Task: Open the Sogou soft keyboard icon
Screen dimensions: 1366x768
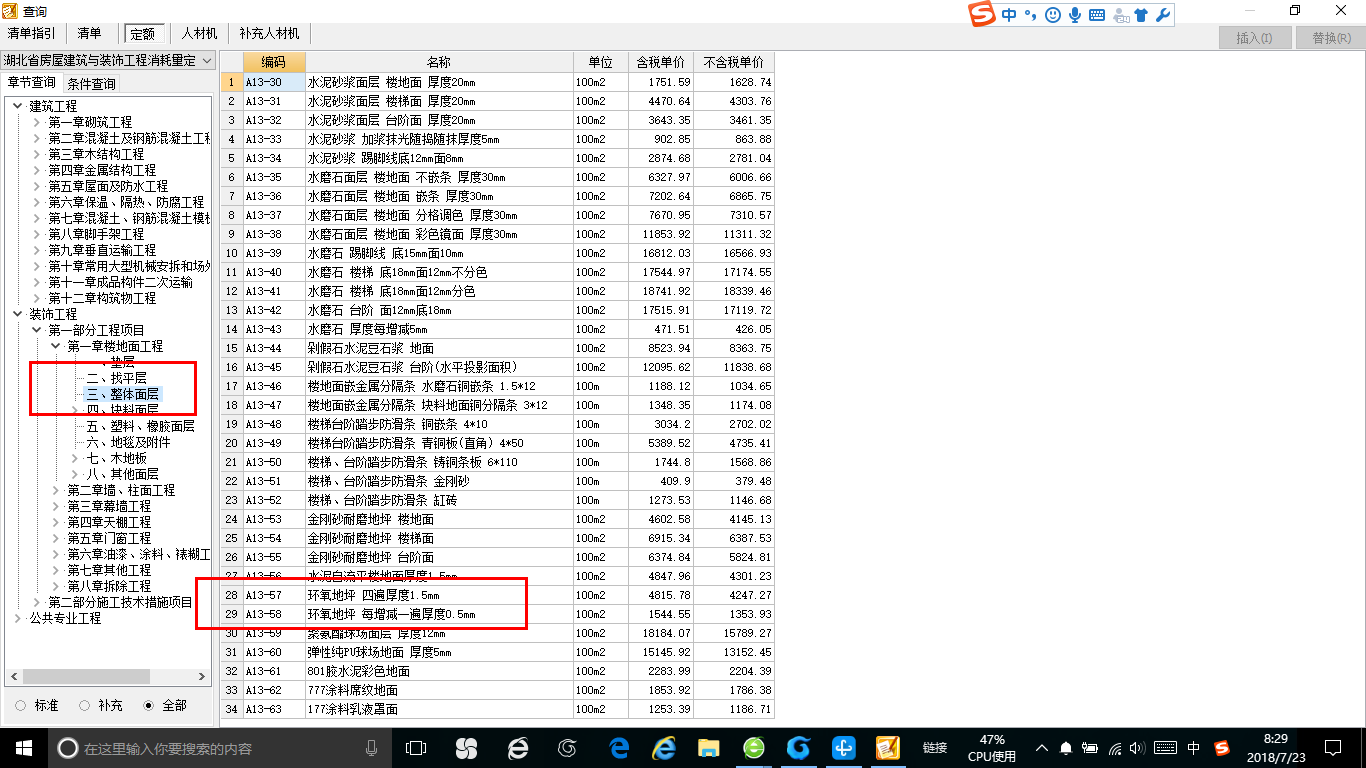Action: 1097,15
